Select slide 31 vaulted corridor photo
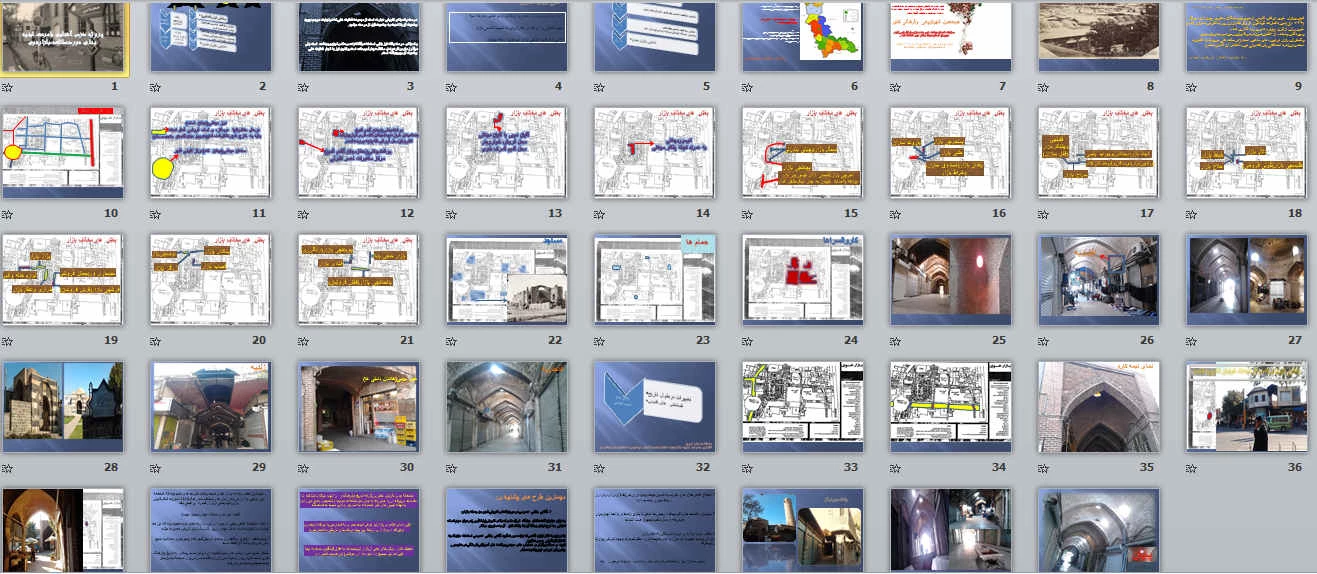 tap(507, 406)
